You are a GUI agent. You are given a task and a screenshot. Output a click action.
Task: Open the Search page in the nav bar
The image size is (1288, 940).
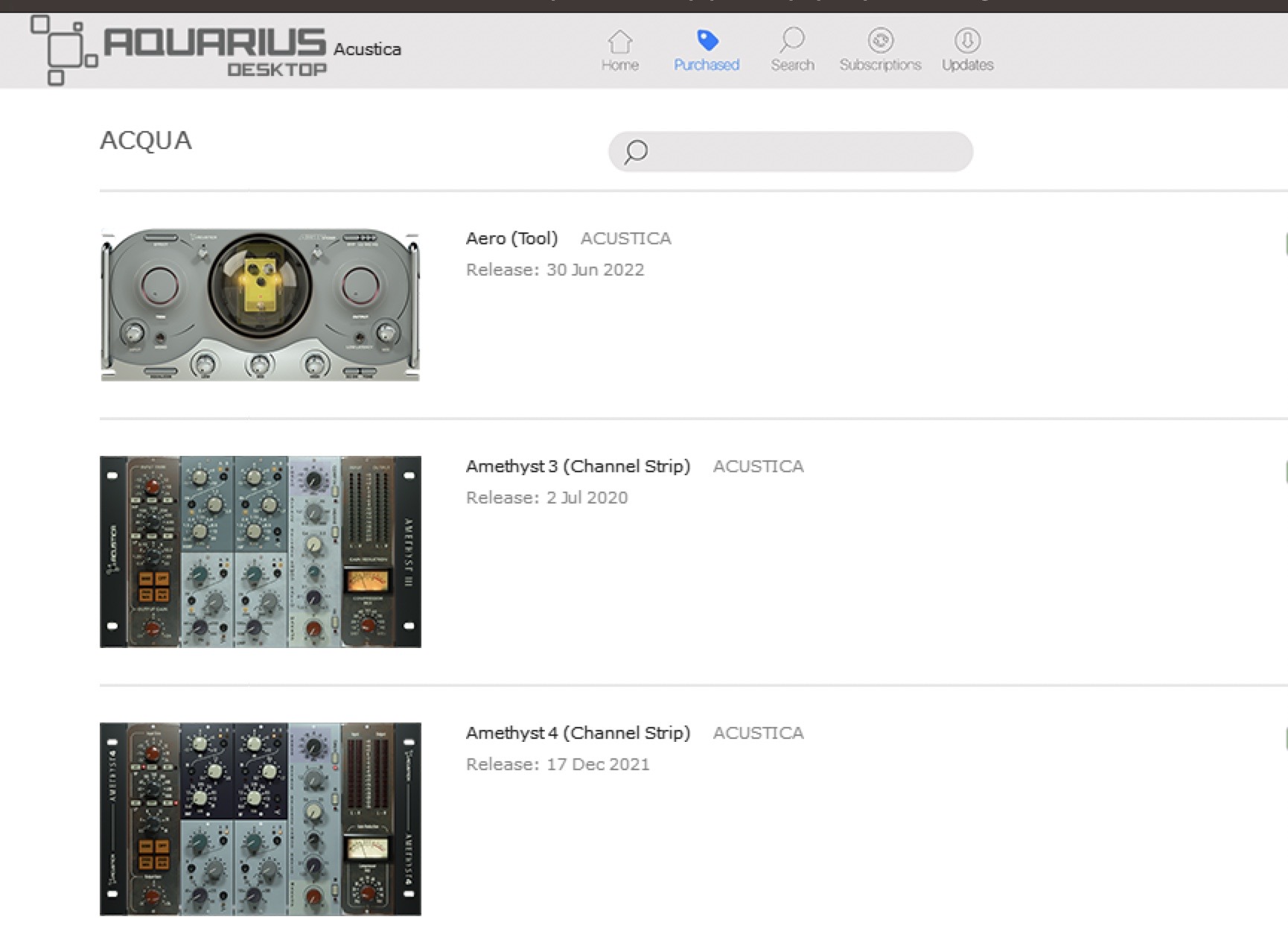pyautogui.click(x=792, y=50)
